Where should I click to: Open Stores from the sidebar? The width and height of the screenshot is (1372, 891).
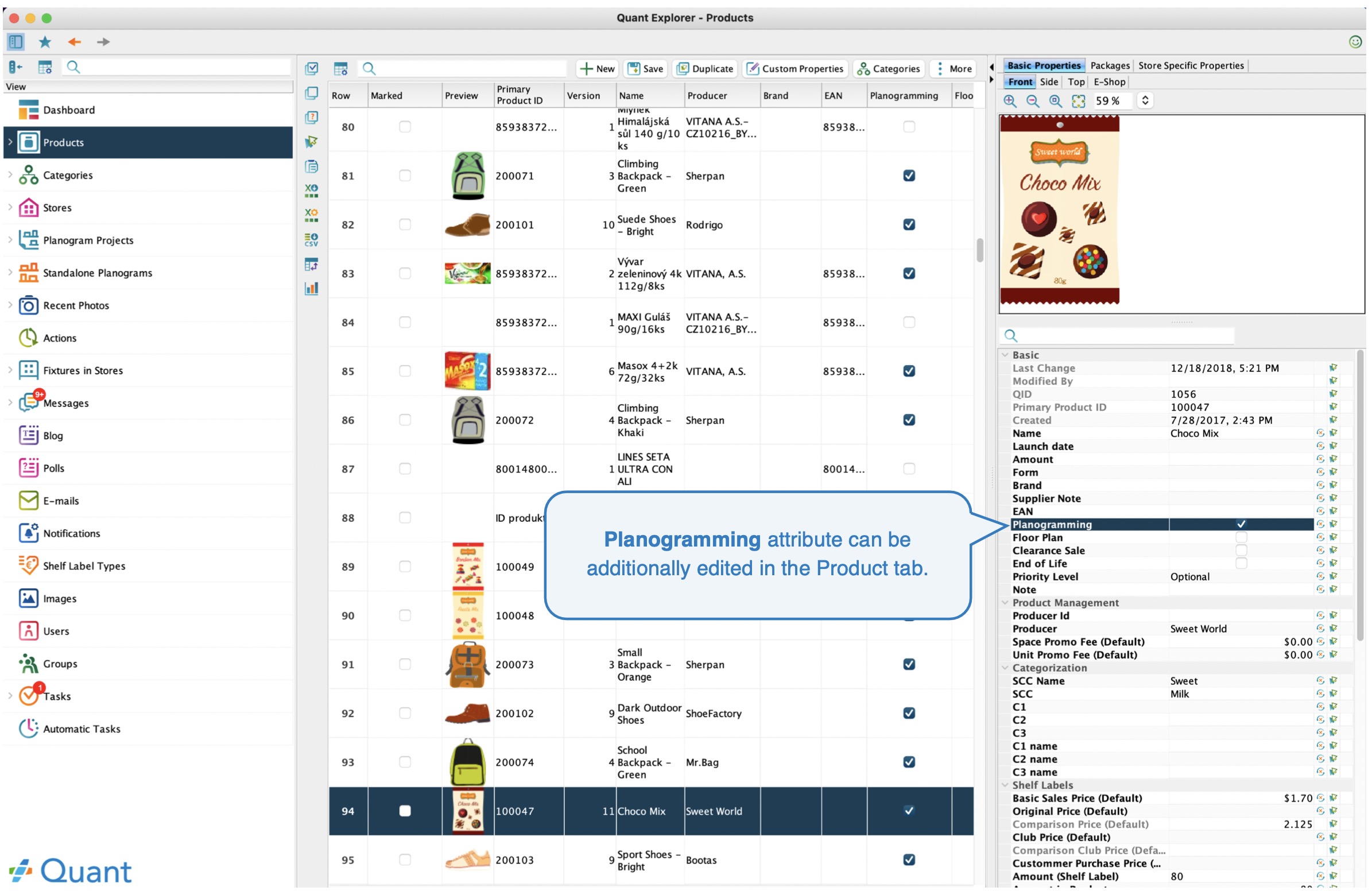pyautogui.click(x=57, y=207)
